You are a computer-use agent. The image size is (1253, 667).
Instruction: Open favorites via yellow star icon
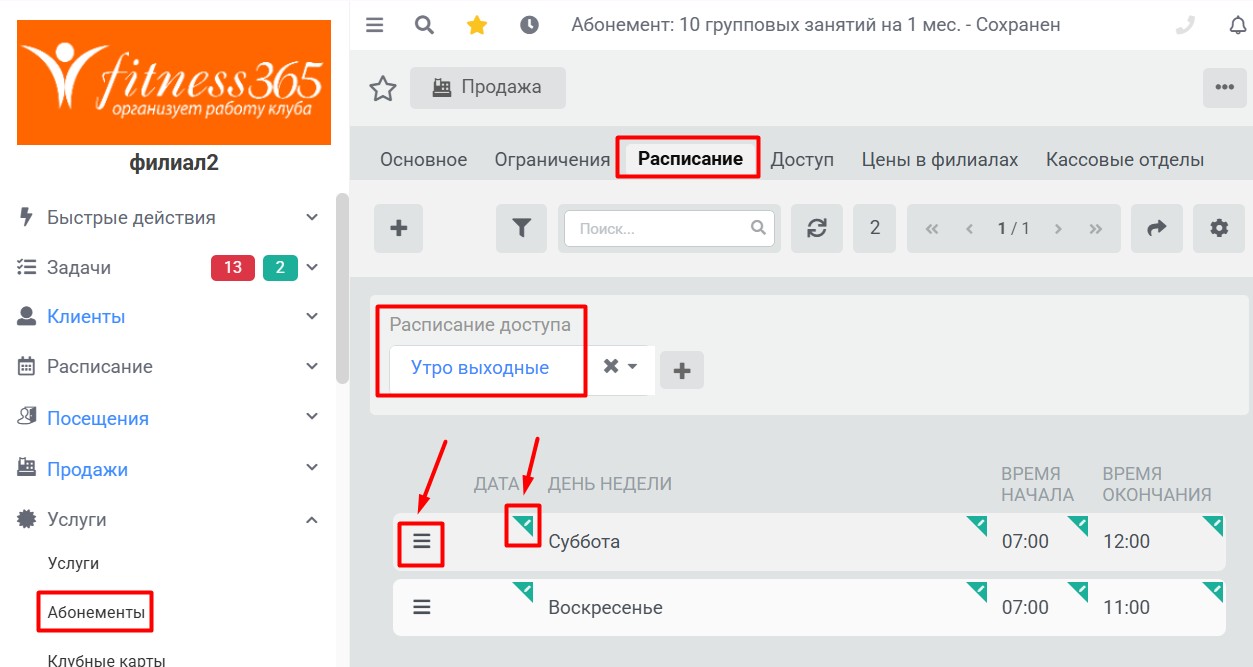[477, 25]
